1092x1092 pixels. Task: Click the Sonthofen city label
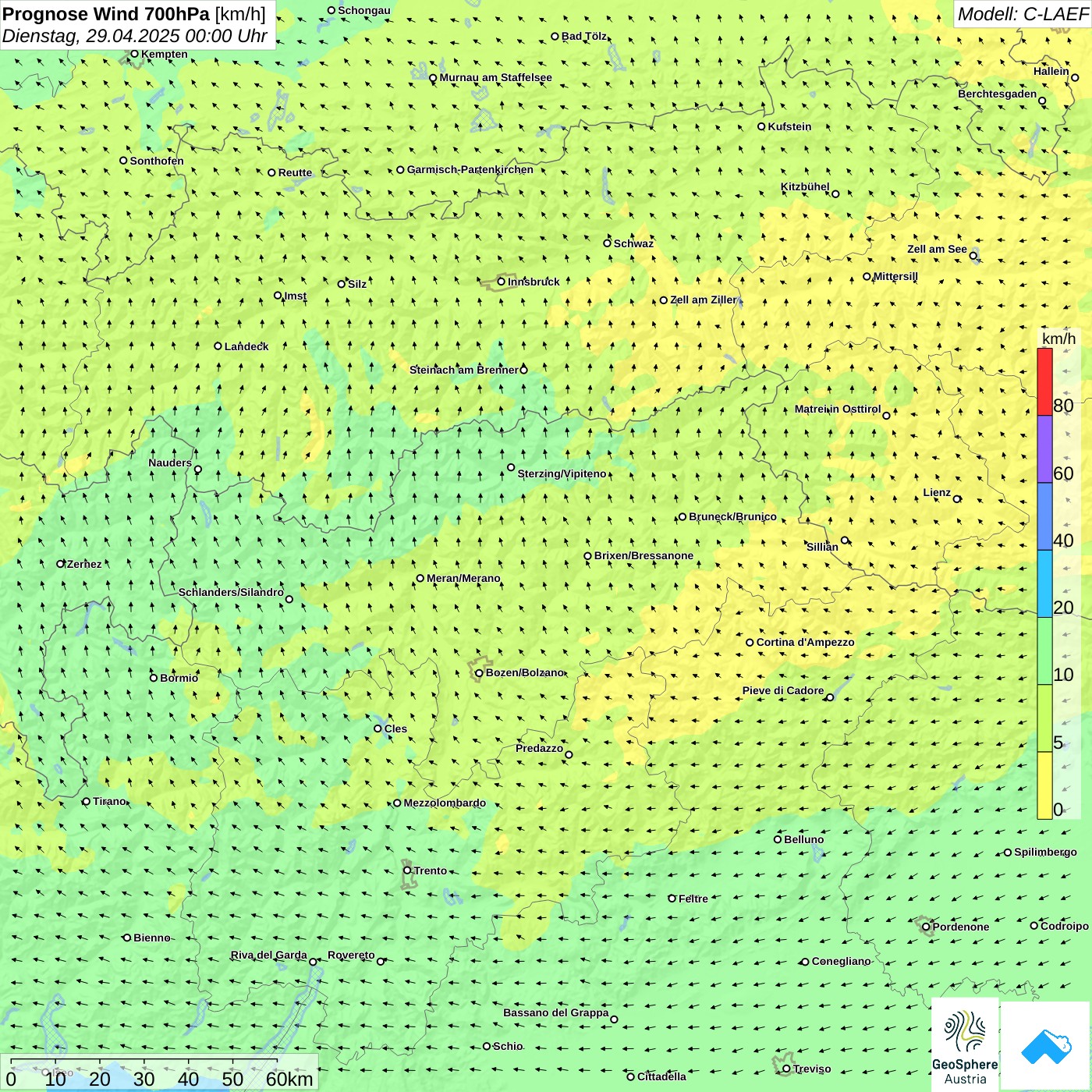(x=157, y=161)
